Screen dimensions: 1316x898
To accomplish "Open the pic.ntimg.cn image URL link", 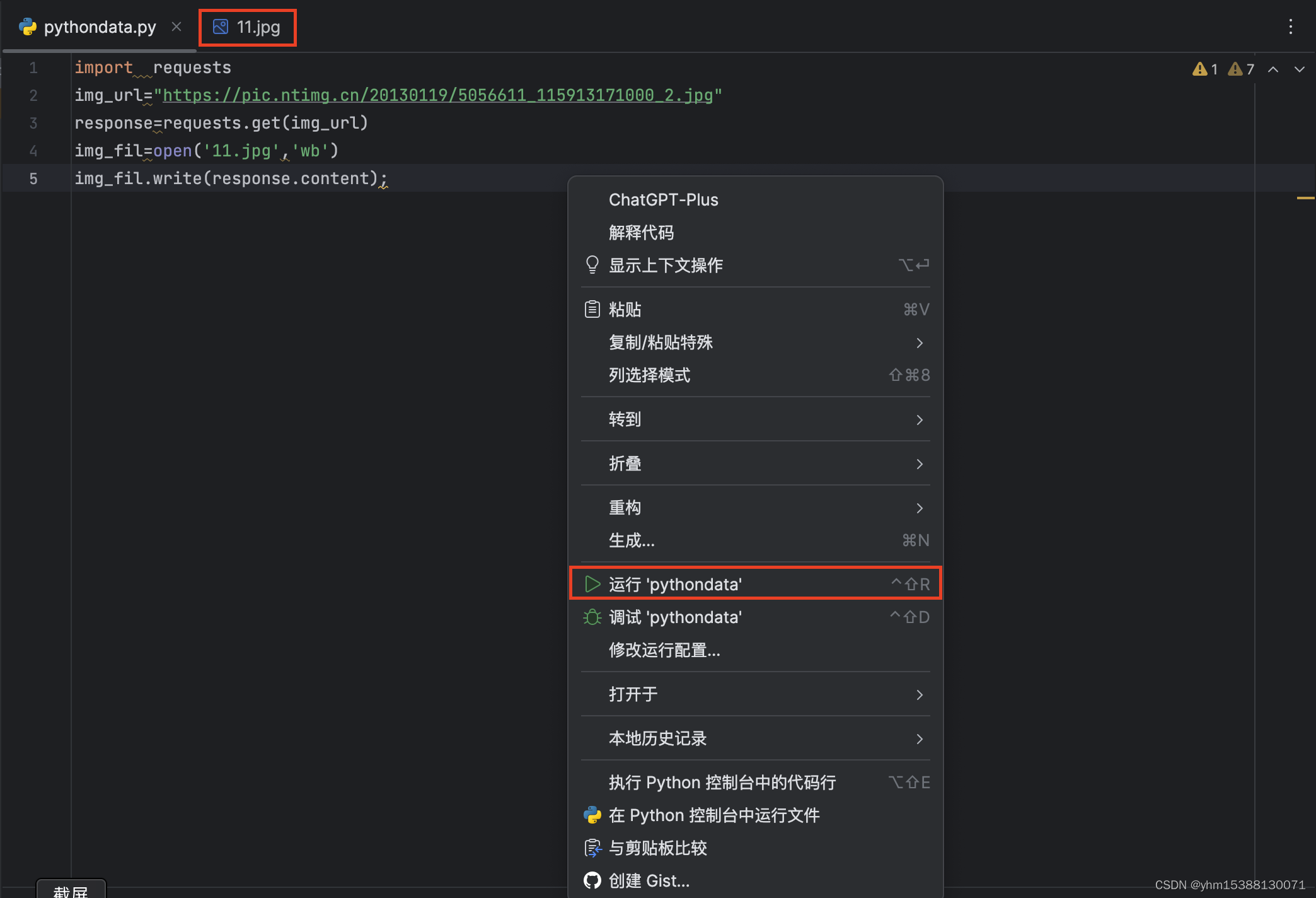I will pos(437,95).
